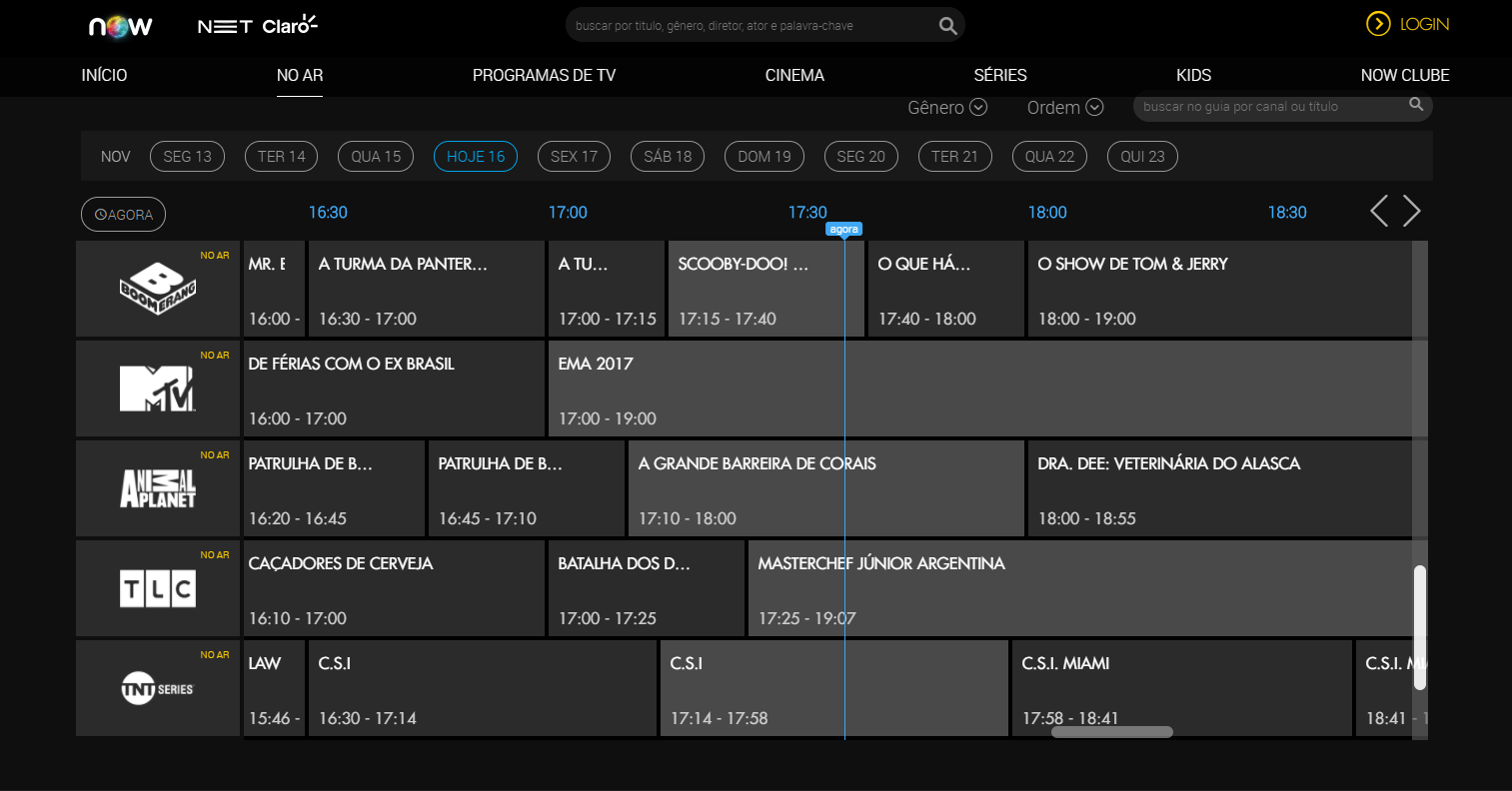The image size is (1512, 791).
Task: Expand the Gênero dropdown
Action: pos(946,108)
